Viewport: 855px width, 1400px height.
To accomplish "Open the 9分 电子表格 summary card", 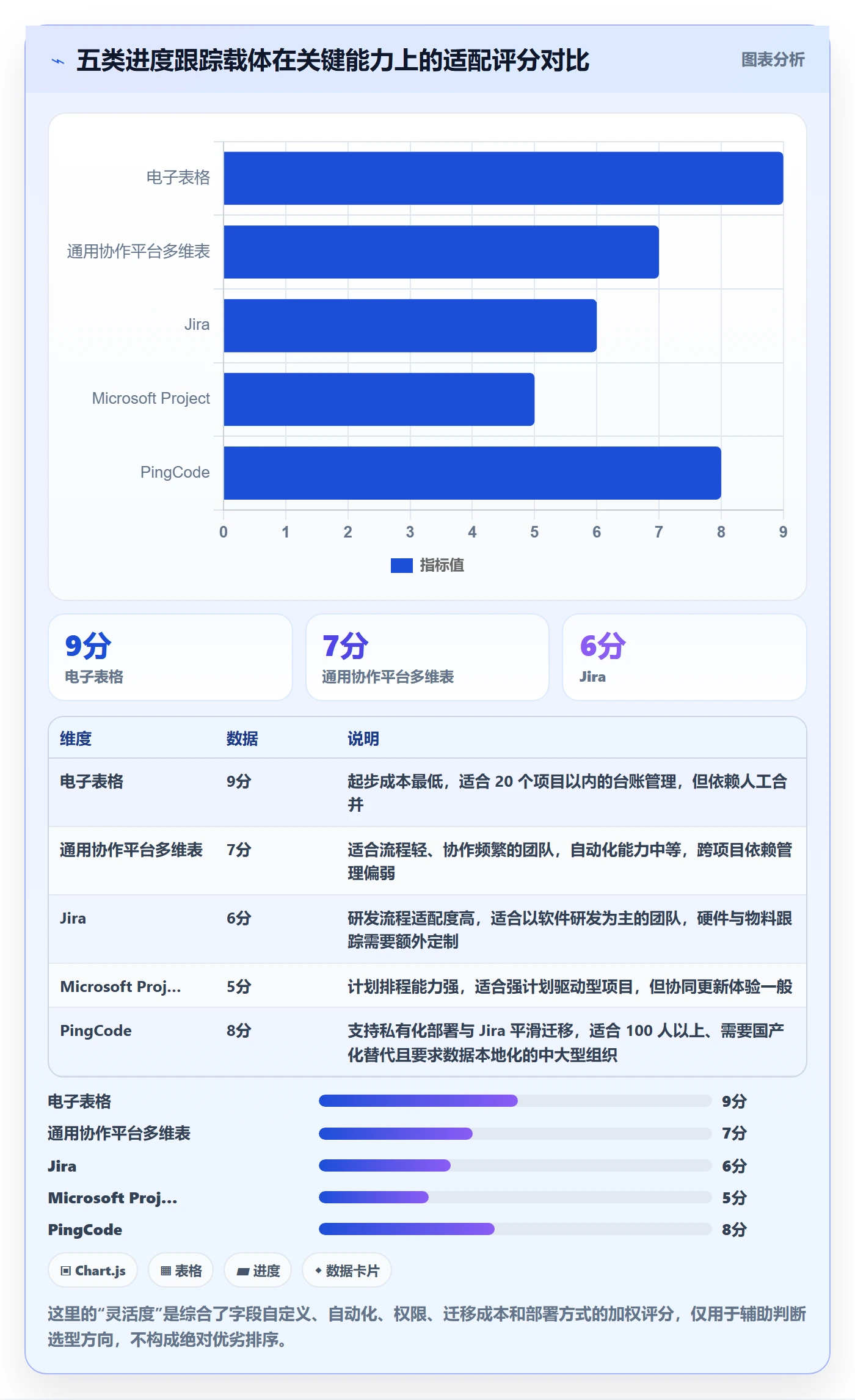I will (x=170, y=657).
